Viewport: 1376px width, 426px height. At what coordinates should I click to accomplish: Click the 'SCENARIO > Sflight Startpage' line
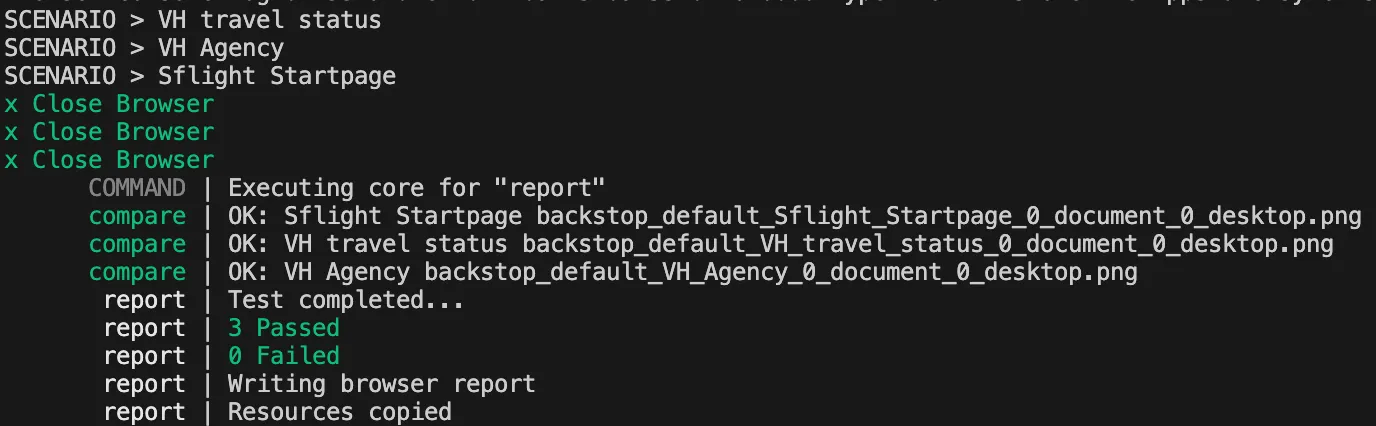[x=199, y=76]
